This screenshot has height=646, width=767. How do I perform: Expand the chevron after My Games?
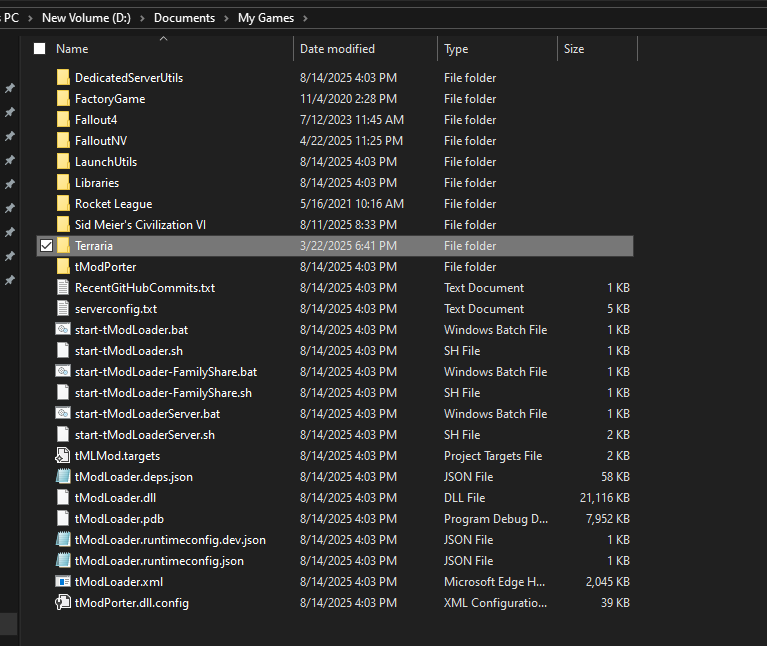pos(305,18)
